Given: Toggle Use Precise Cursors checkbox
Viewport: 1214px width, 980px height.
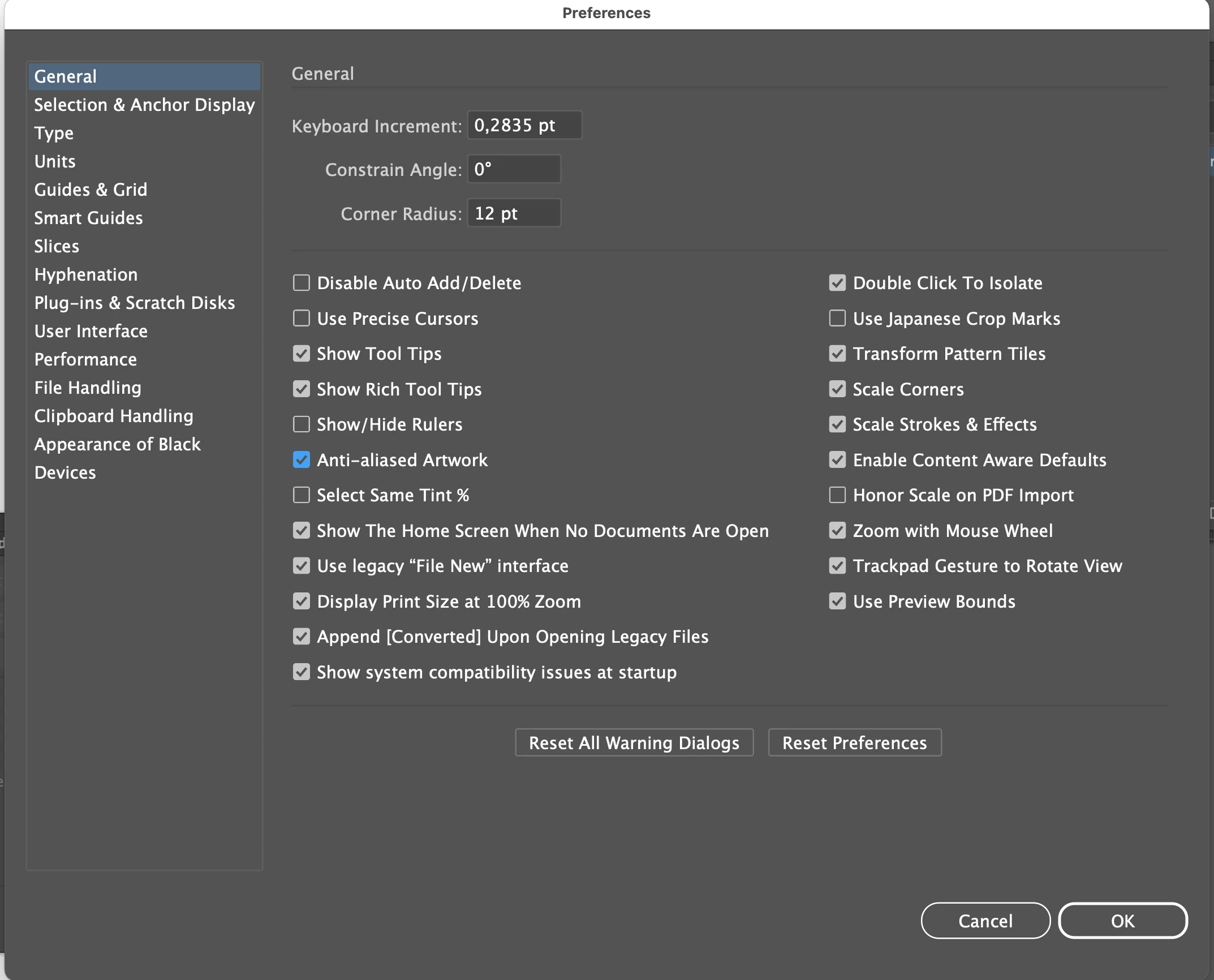Looking at the screenshot, I should 302,319.
